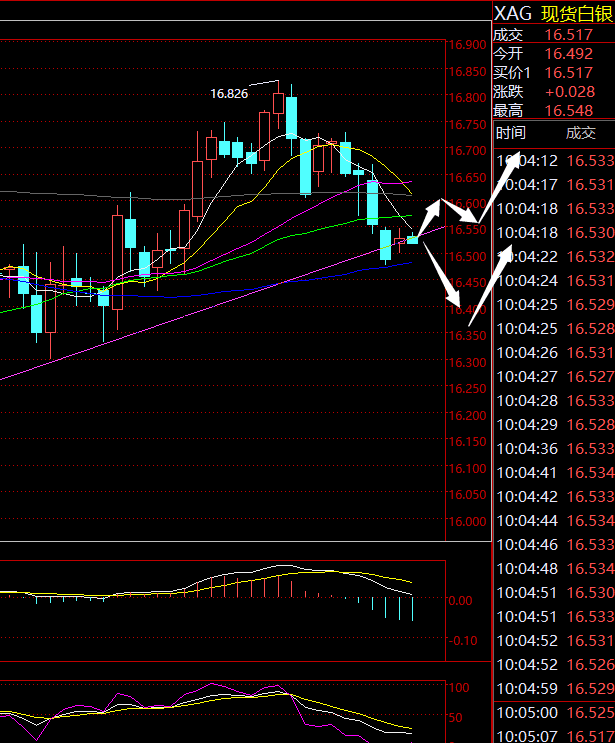Click the XAG symbol code in header
Screen dimensions: 615x743
pos(513,14)
